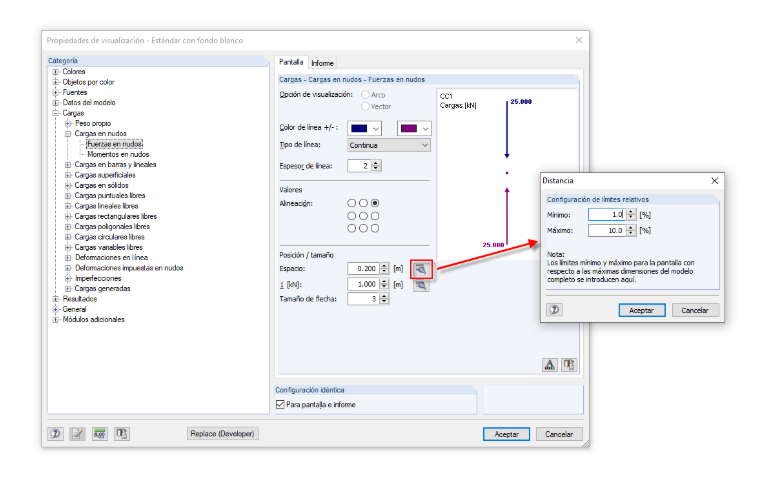Click copy settings icon beside font icon
760x477 pixels.
pos(569,365)
